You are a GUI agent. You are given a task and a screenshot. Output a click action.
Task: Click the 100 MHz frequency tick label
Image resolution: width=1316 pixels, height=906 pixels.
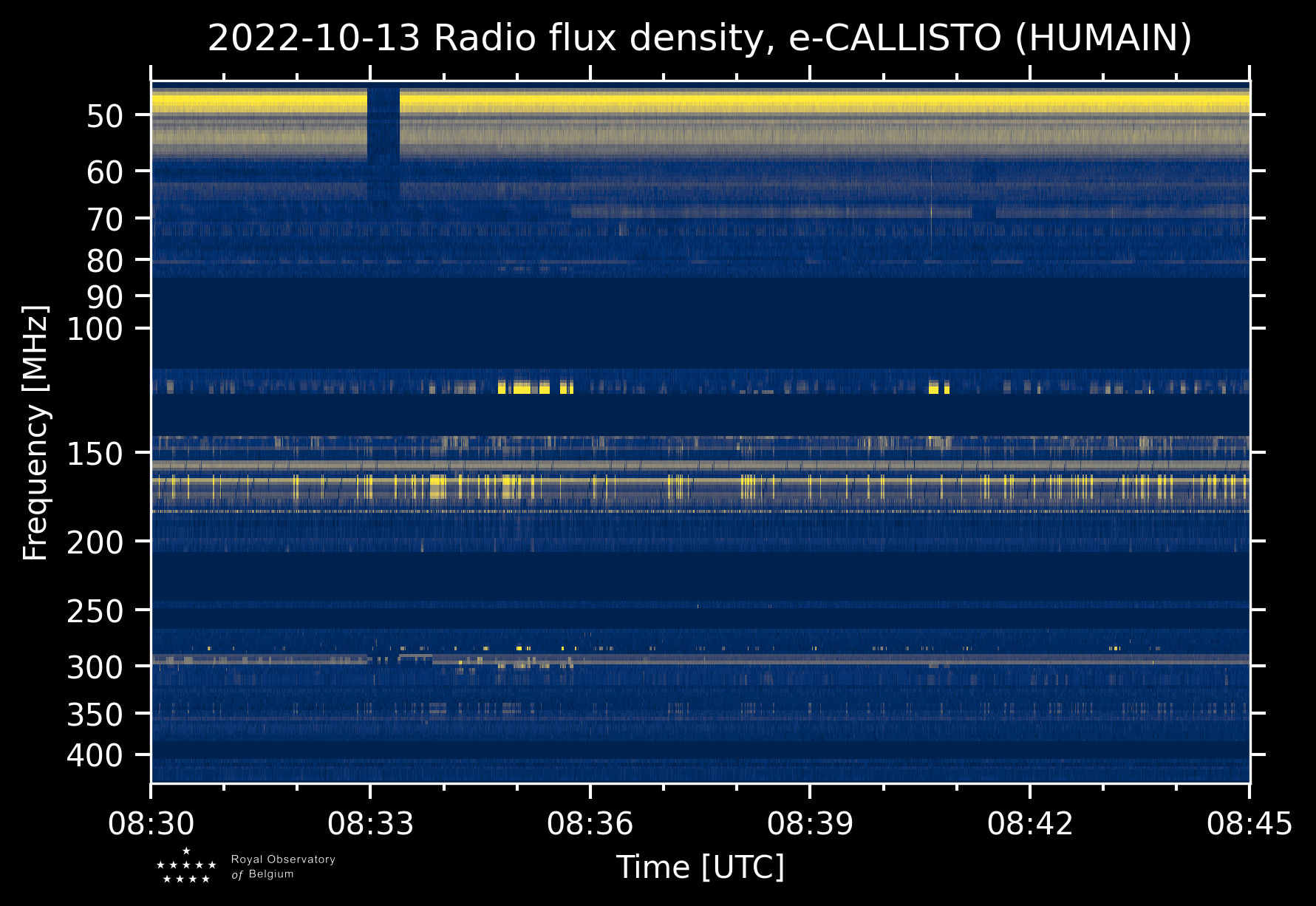(95, 330)
